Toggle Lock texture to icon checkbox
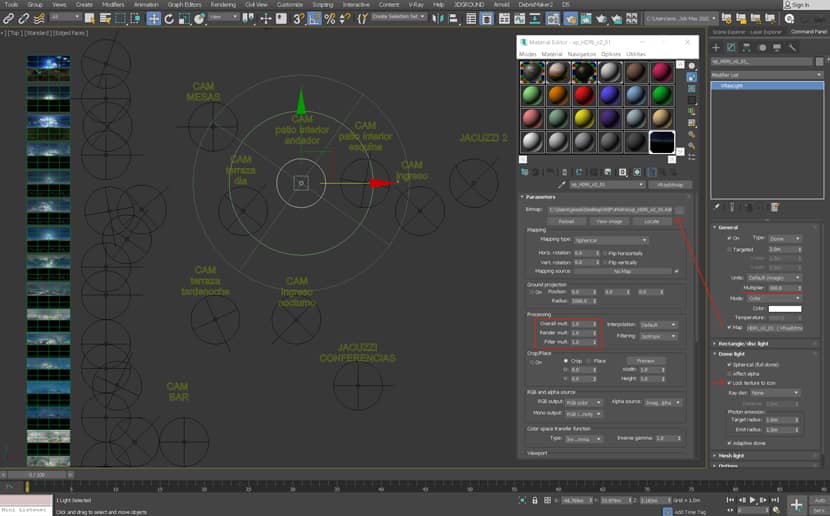The image size is (830, 516). (729, 383)
